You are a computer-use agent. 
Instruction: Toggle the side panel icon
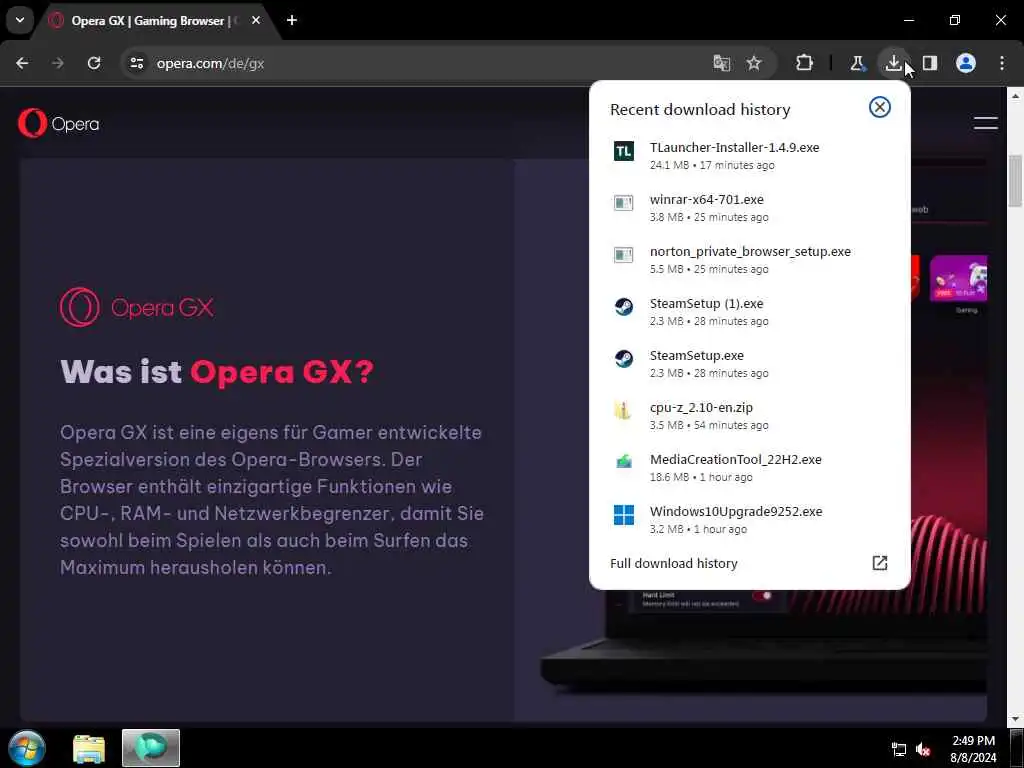pyautogui.click(x=930, y=63)
